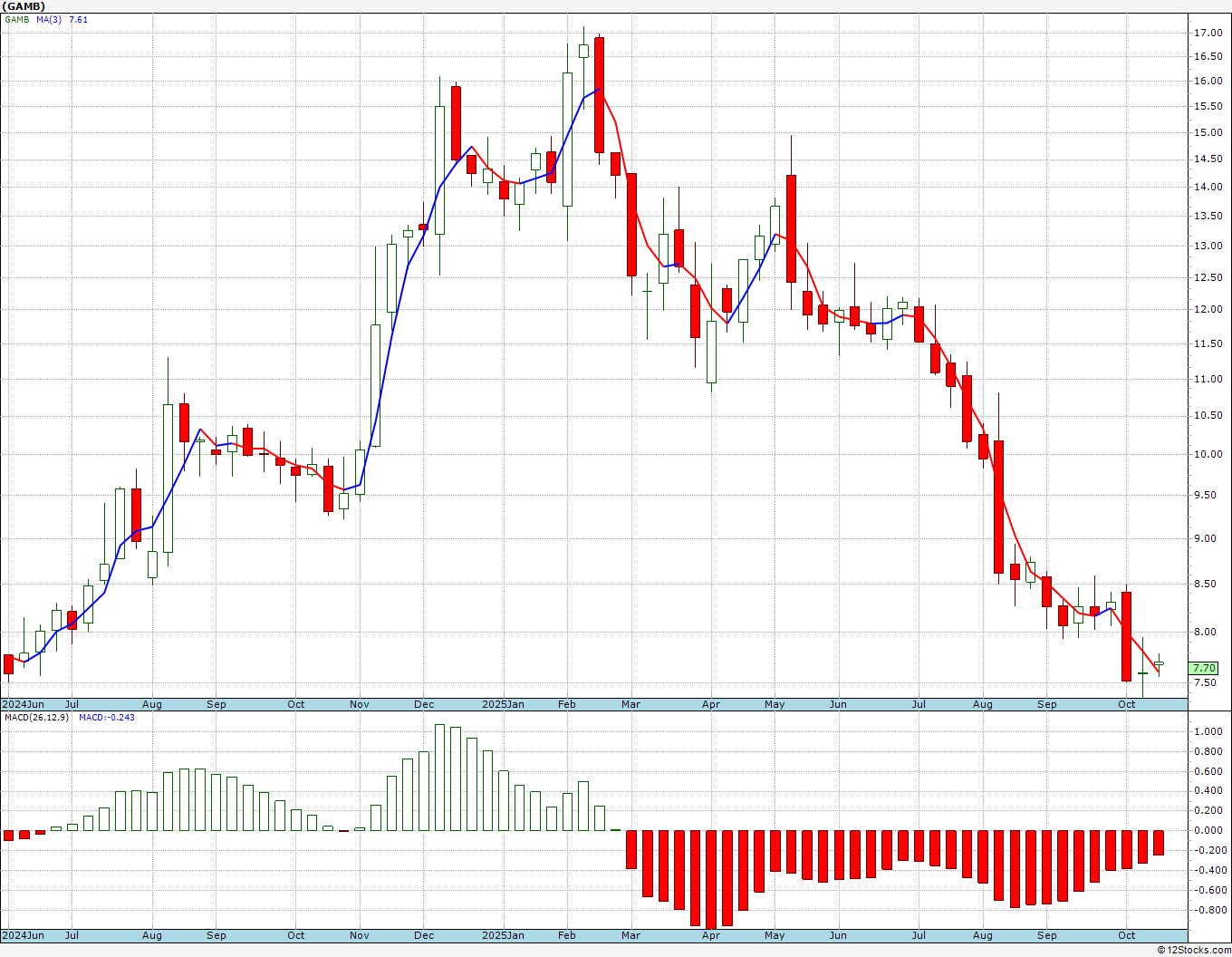1232x957 pixels.
Task: Select the 13.50 price axis label
Action: point(1208,216)
